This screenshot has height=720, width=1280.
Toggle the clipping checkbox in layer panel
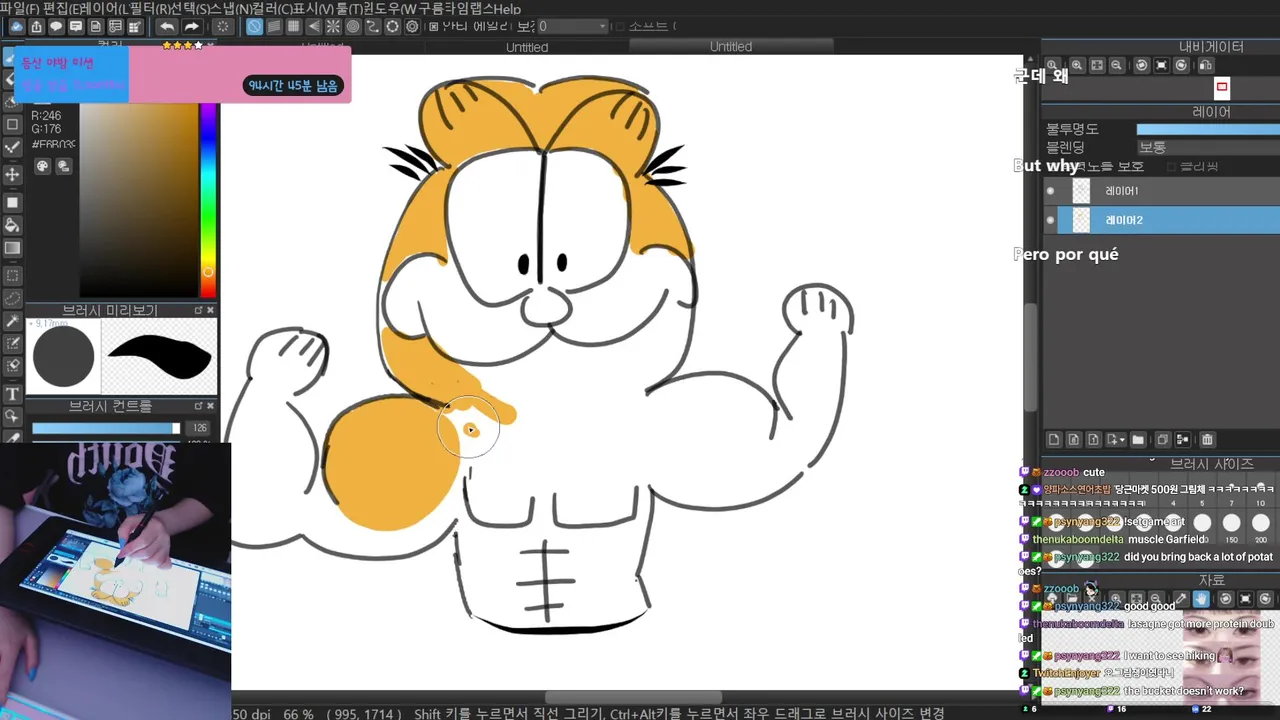point(1172,167)
